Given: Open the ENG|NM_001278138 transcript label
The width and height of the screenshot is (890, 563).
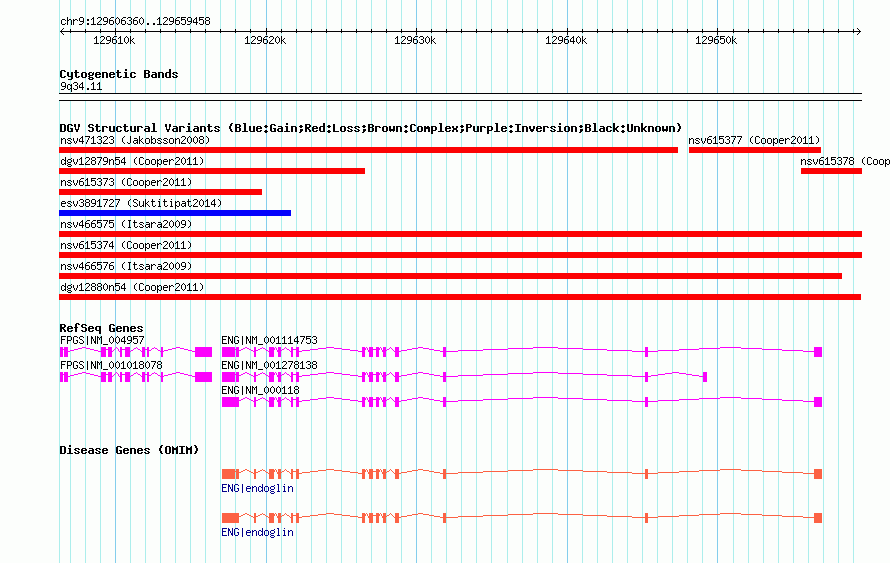Looking at the screenshot, I should click(x=270, y=365).
